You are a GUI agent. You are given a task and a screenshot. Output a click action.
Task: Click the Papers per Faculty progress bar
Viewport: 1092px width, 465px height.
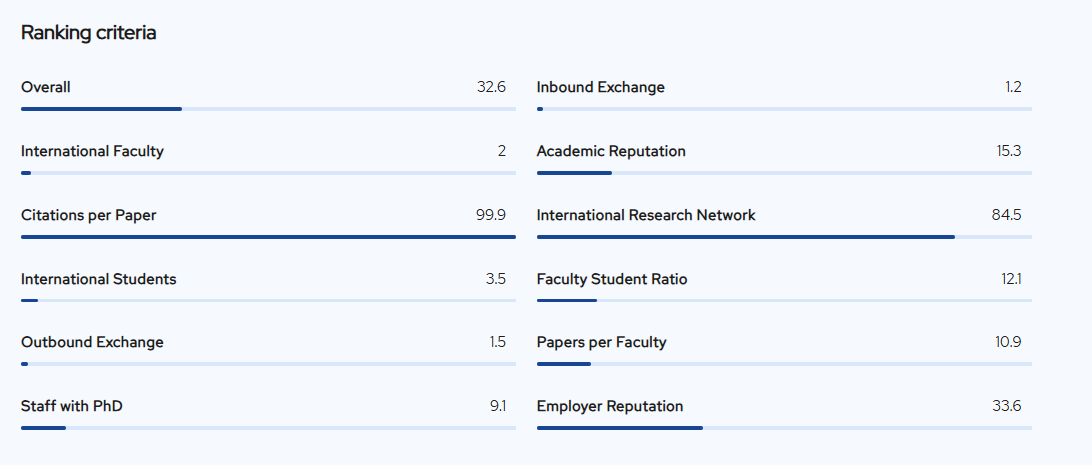[x=784, y=364]
